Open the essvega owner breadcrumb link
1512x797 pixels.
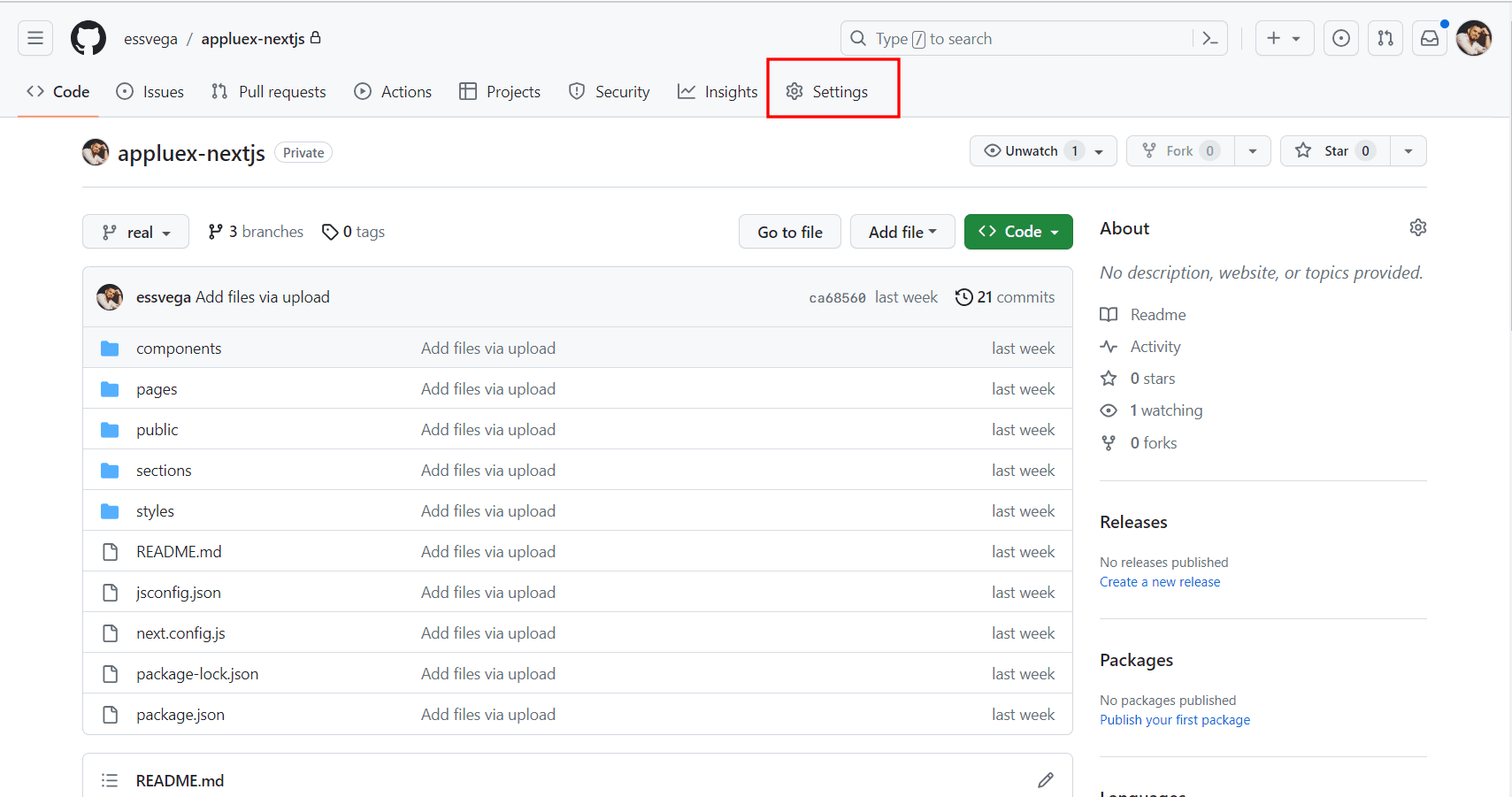click(150, 39)
